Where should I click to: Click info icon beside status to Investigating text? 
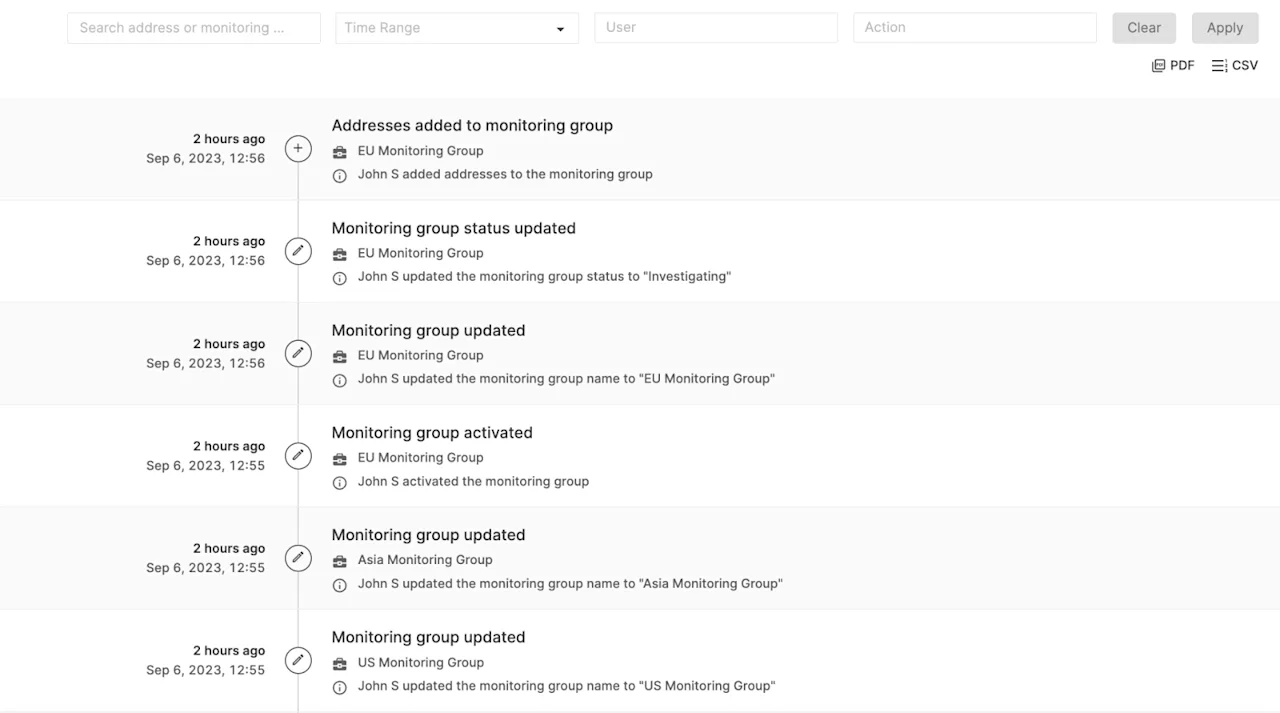(339, 278)
